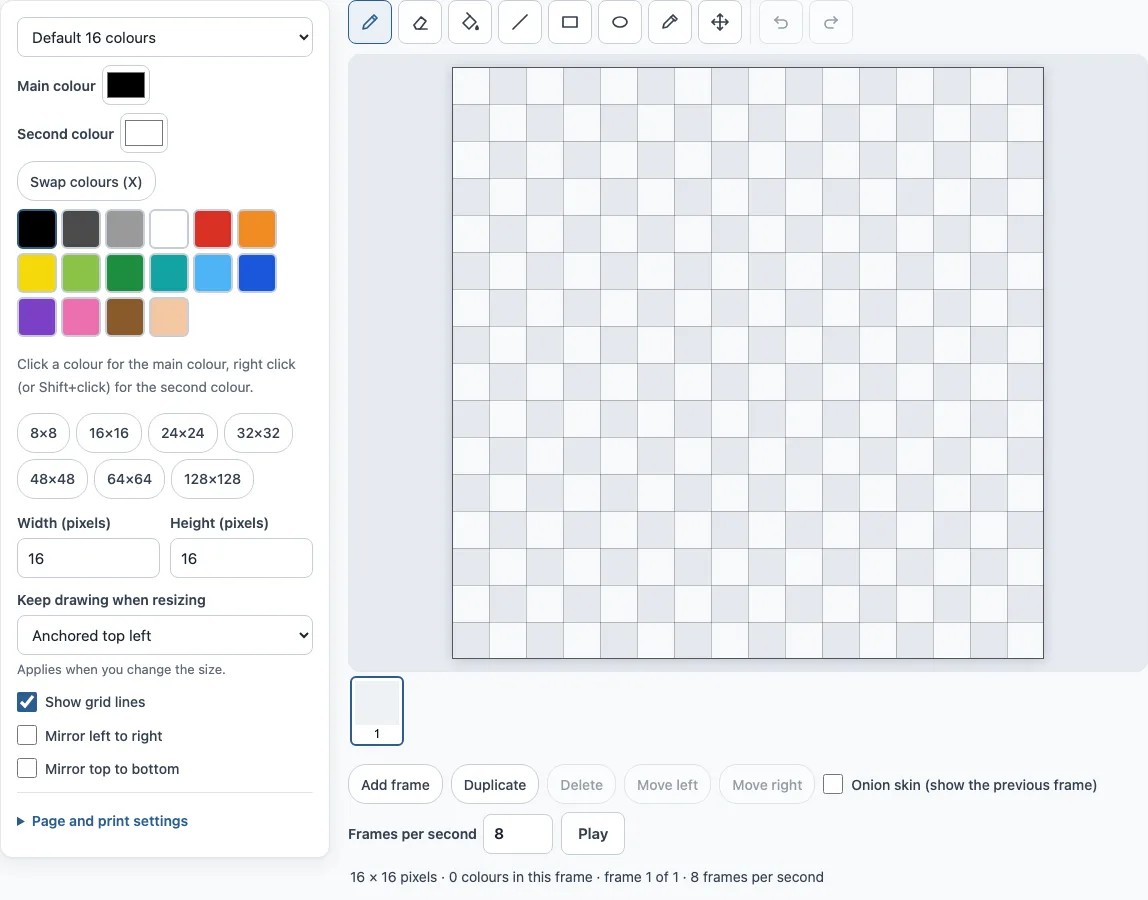1148x900 pixels.
Task: Pick the orange palette colour
Action: pos(256,228)
